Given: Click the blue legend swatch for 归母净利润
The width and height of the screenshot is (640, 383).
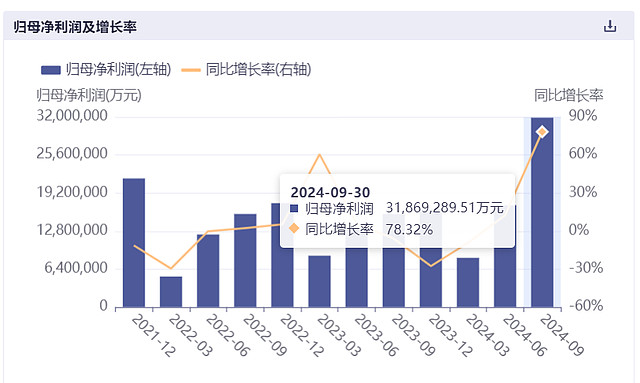Looking at the screenshot, I should (x=51, y=70).
